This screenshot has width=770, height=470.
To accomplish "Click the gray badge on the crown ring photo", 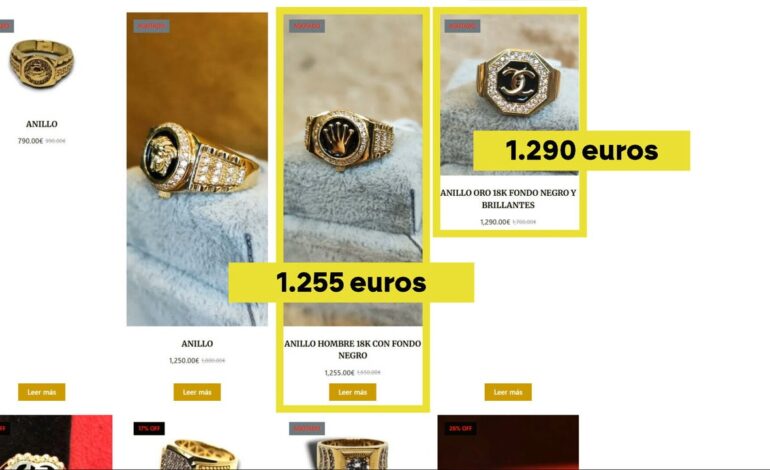I will coord(307,26).
